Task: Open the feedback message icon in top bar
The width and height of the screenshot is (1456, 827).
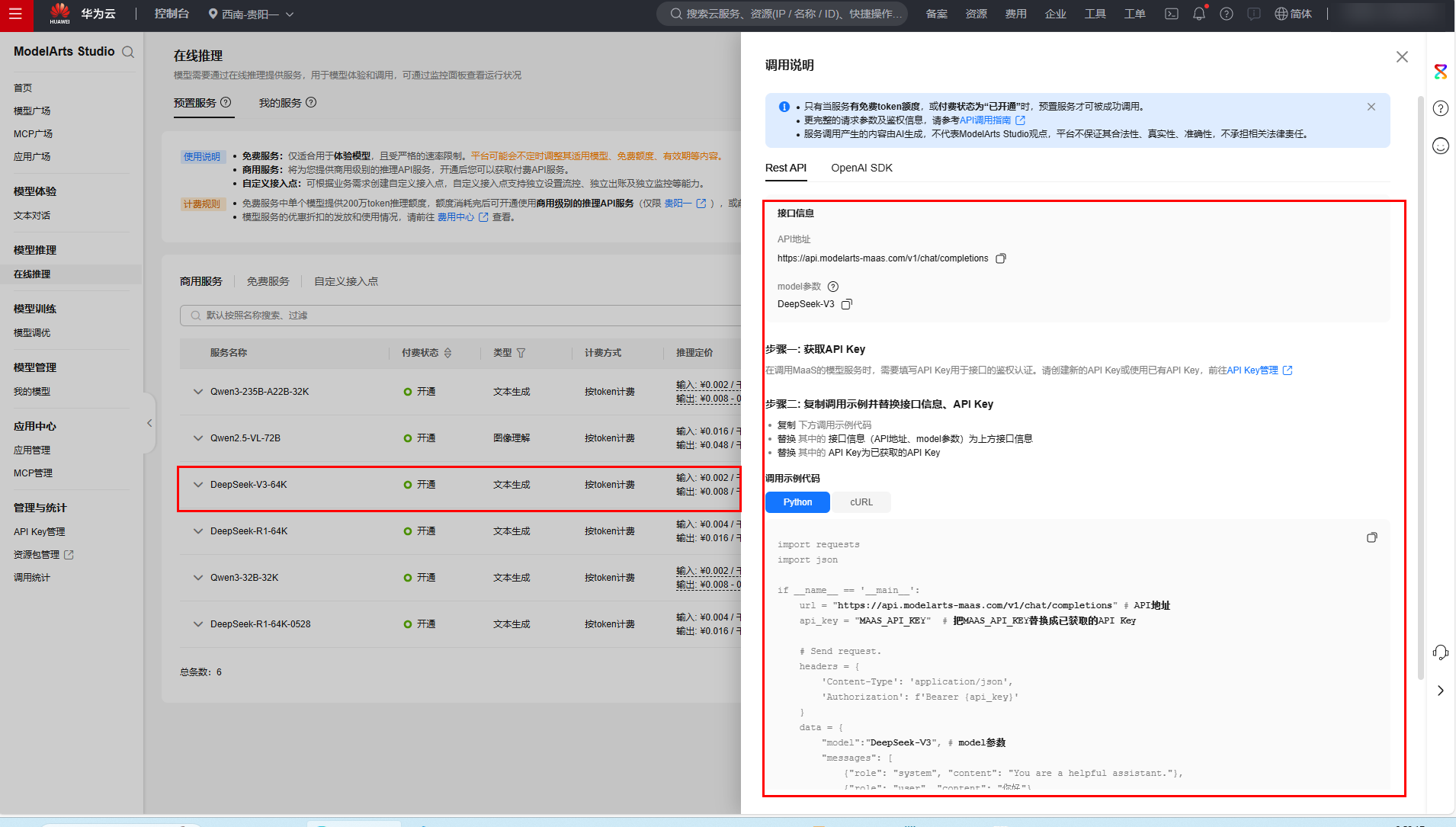Action: coord(1254,14)
